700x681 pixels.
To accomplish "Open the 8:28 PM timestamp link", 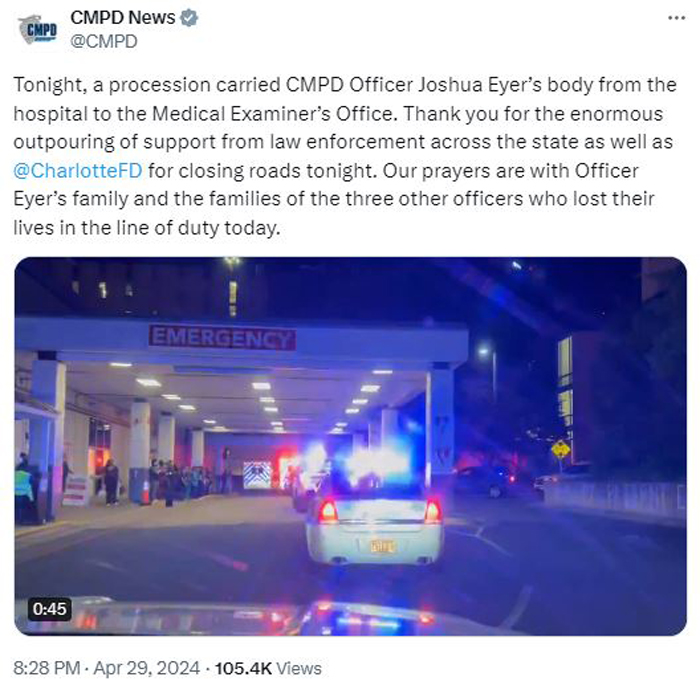I will [x=46, y=668].
